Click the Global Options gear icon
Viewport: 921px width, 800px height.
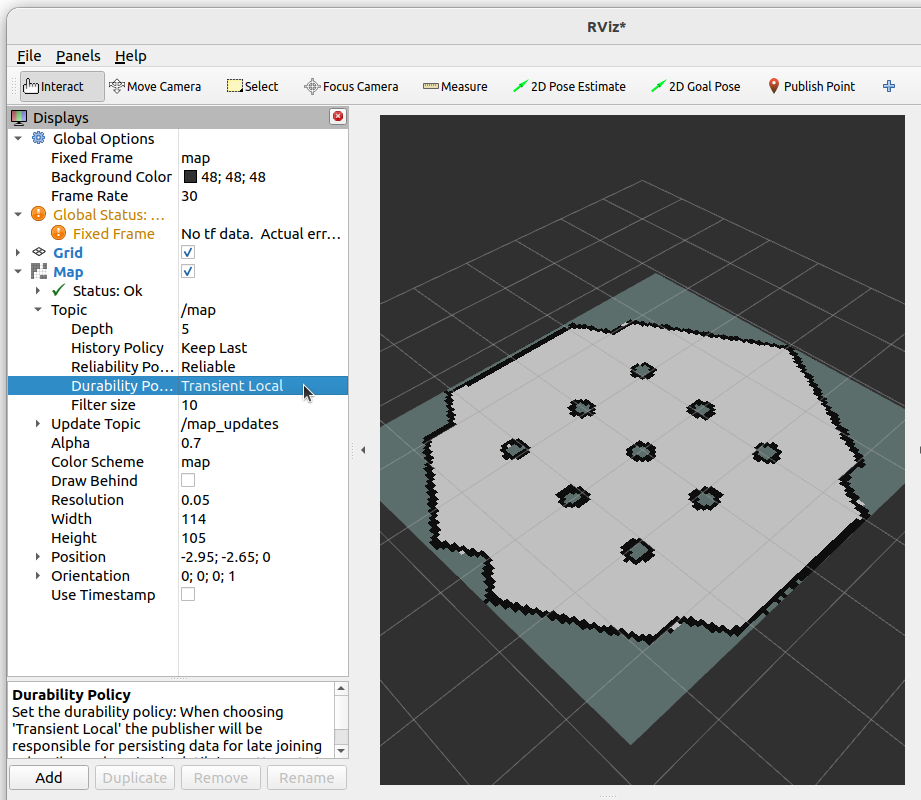tap(38, 138)
